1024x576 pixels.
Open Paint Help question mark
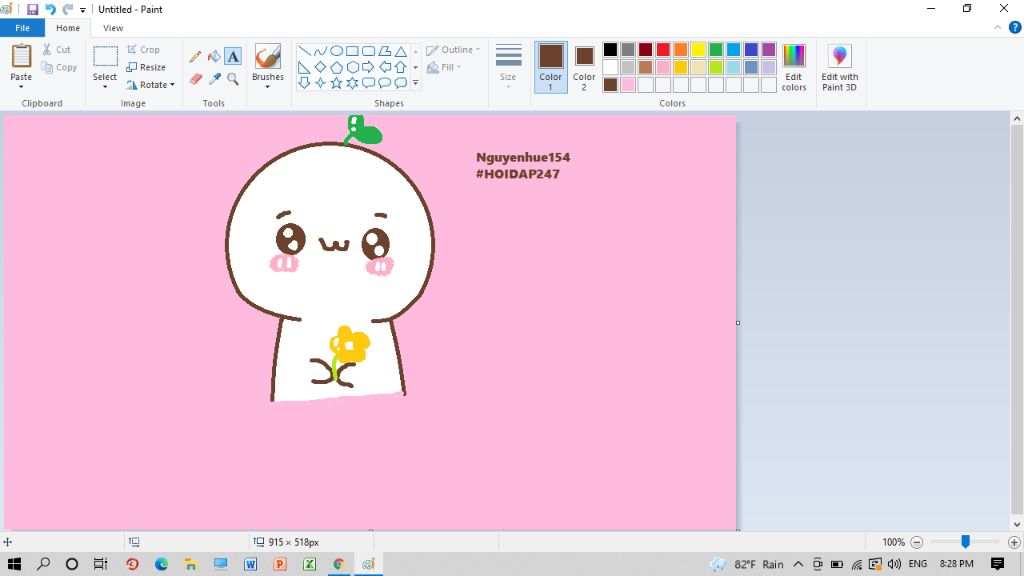(1015, 27)
